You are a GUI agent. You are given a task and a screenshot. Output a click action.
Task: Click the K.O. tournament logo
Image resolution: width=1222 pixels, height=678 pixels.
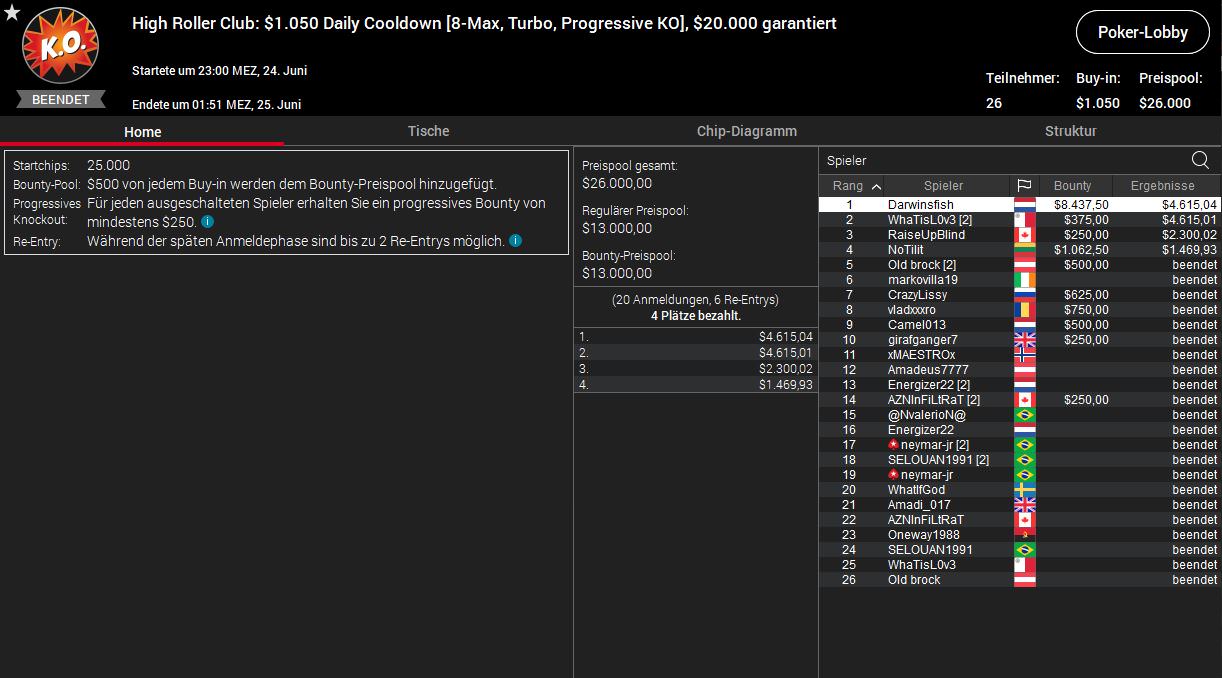point(60,47)
